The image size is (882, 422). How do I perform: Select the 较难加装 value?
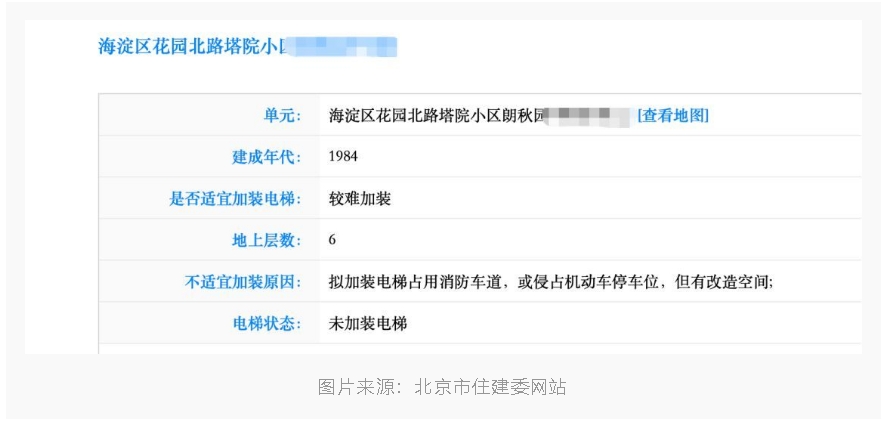[x=359, y=198]
